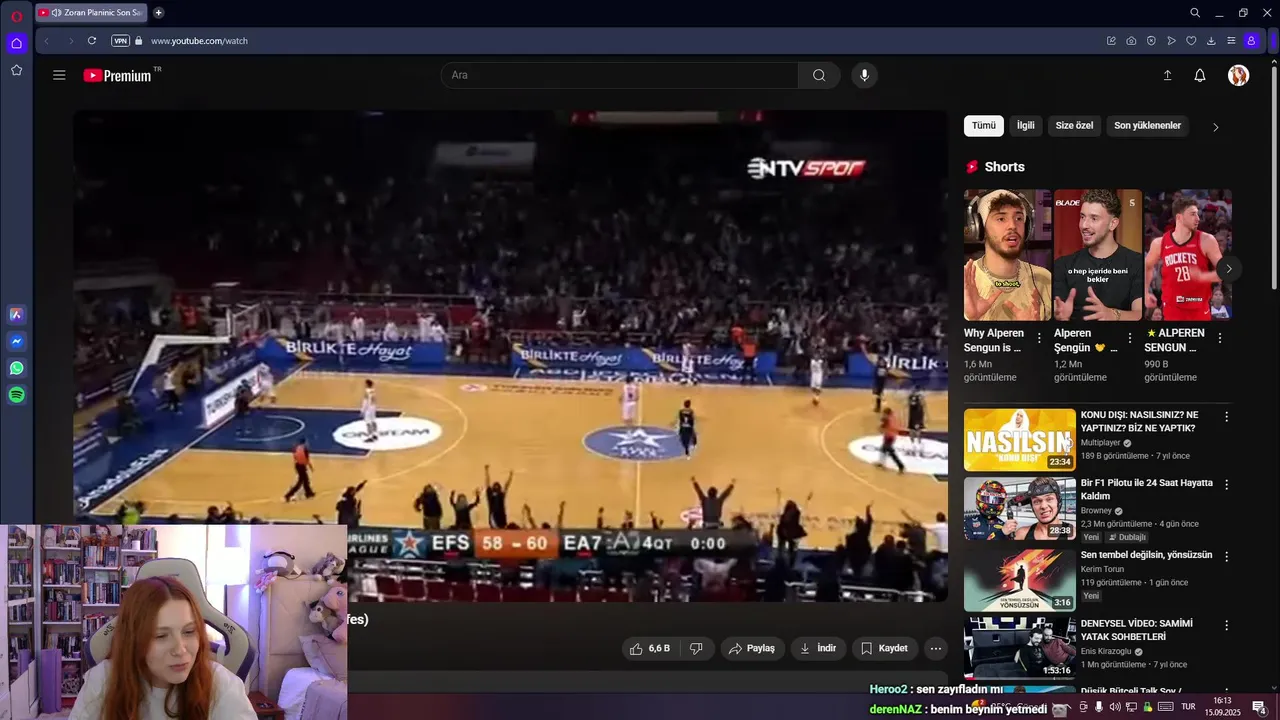
Task: Go back to the previous page
Action: [x=46, y=41]
